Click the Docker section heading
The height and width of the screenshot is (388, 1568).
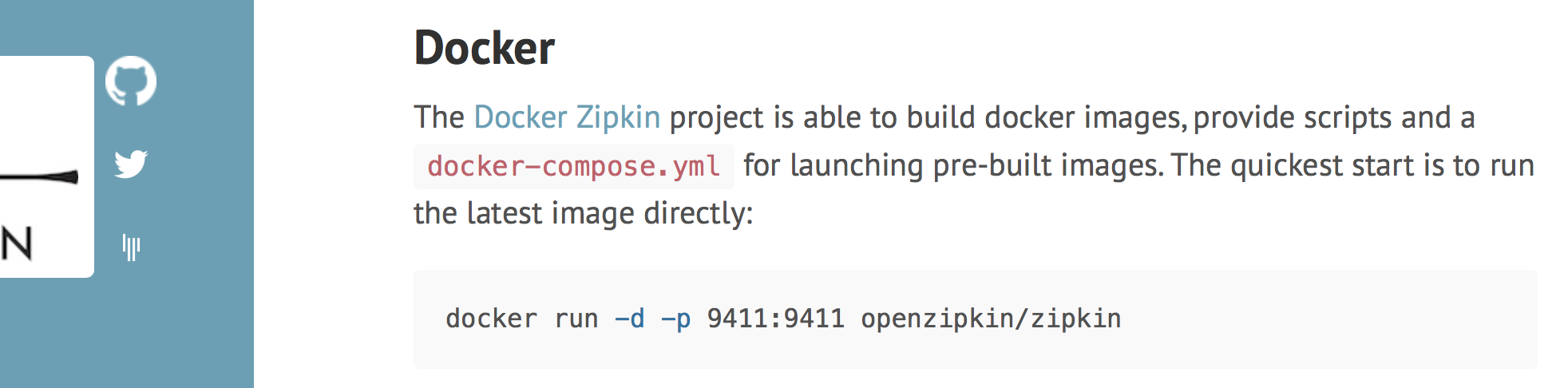click(x=484, y=48)
